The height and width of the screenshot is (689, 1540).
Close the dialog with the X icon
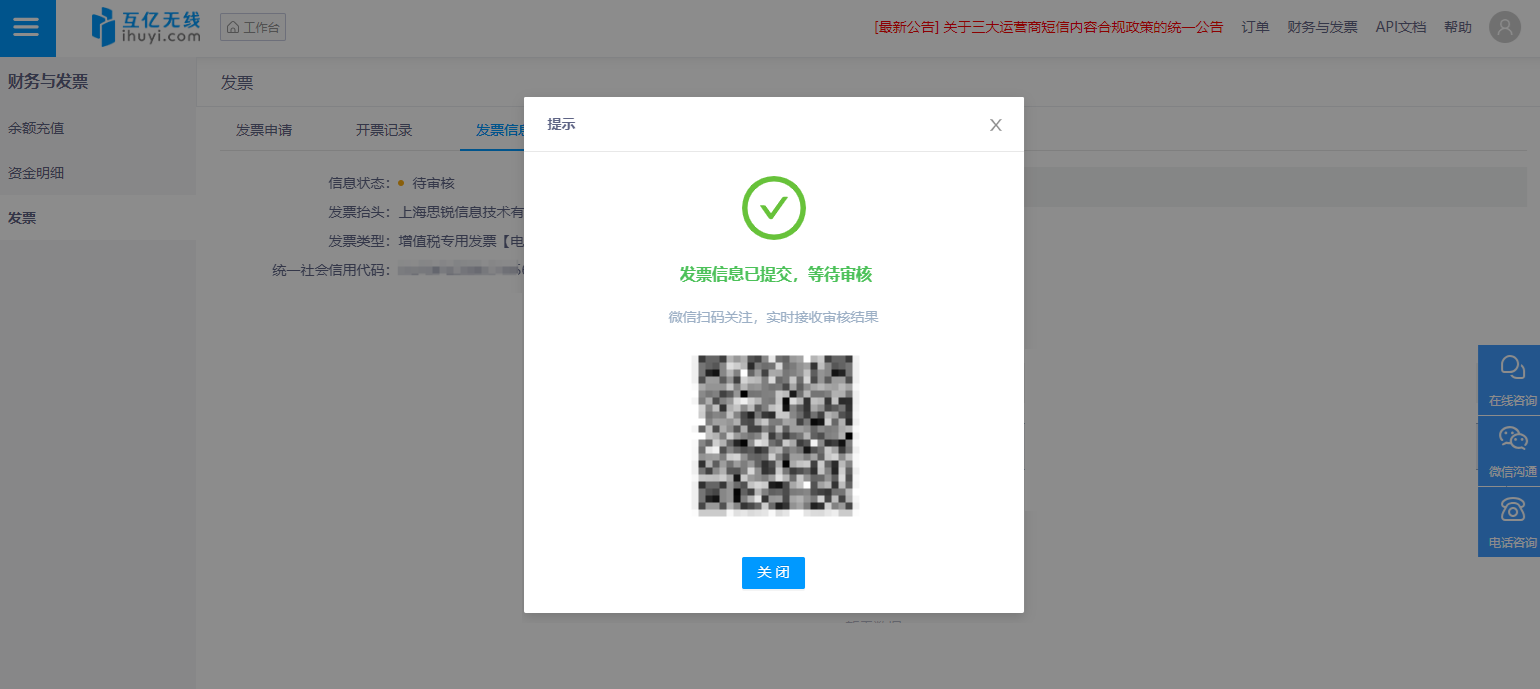point(995,125)
